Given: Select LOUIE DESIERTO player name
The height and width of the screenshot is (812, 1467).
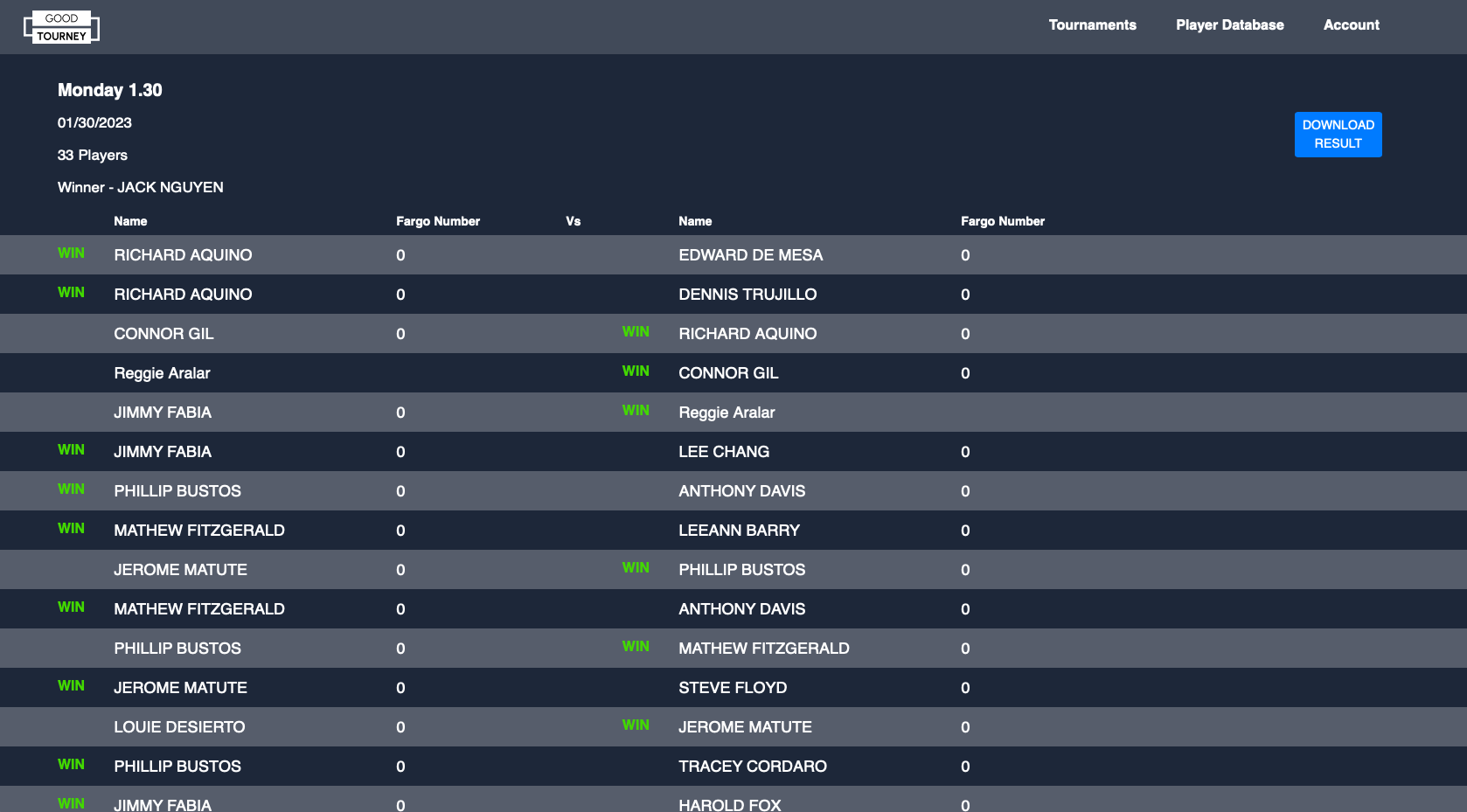Looking at the screenshot, I should (x=179, y=727).
